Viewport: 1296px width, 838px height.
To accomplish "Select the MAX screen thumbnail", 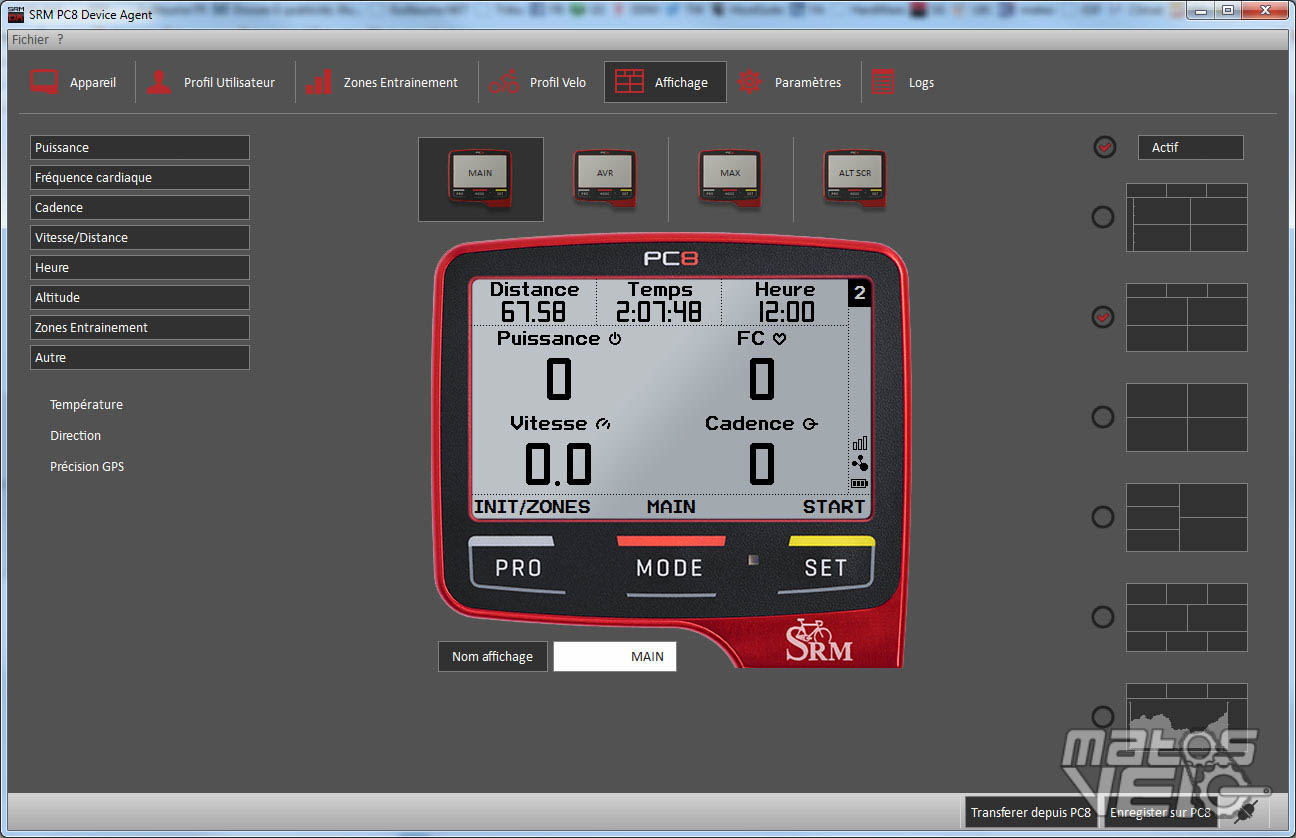I will pos(731,179).
